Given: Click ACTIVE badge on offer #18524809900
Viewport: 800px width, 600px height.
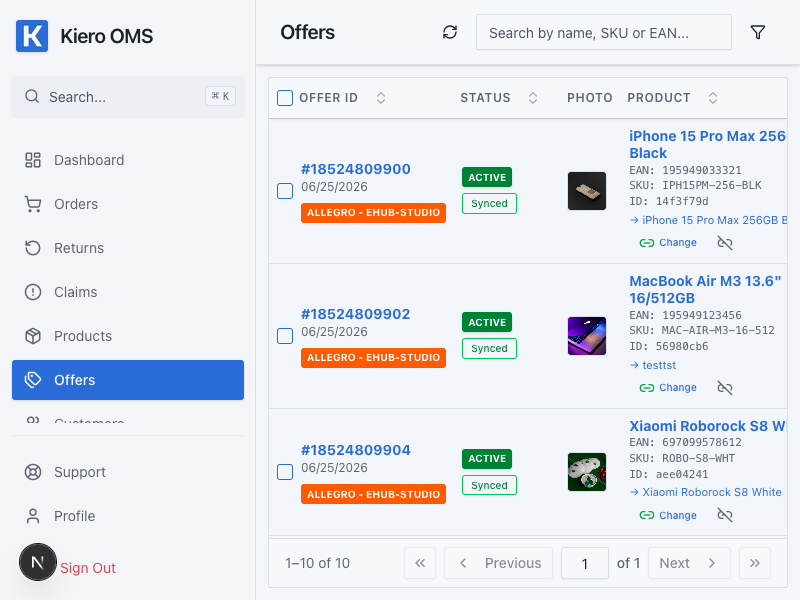Looking at the screenshot, I should (x=487, y=178).
